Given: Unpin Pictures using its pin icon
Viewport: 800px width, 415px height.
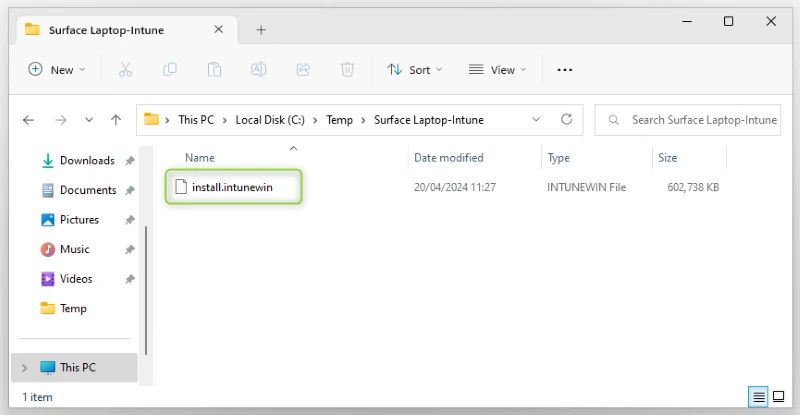Looking at the screenshot, I should (x=130, y=220).
